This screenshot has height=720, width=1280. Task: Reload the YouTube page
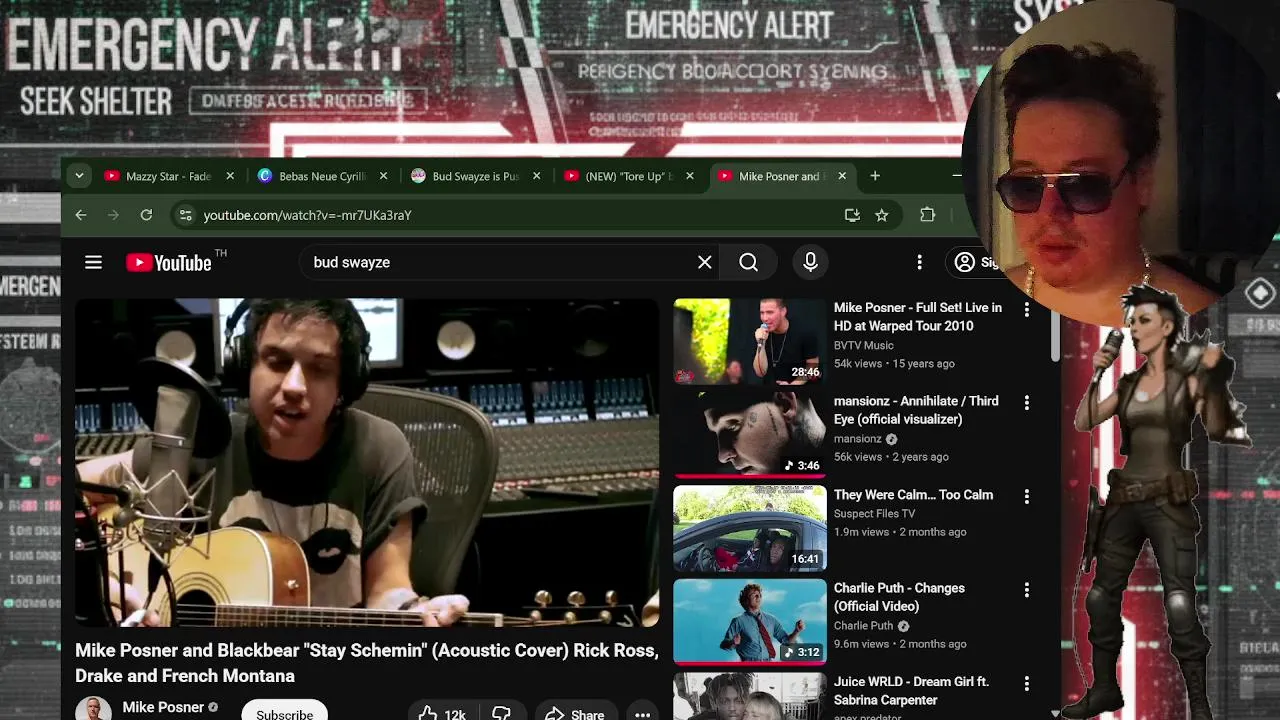point(146,215)
